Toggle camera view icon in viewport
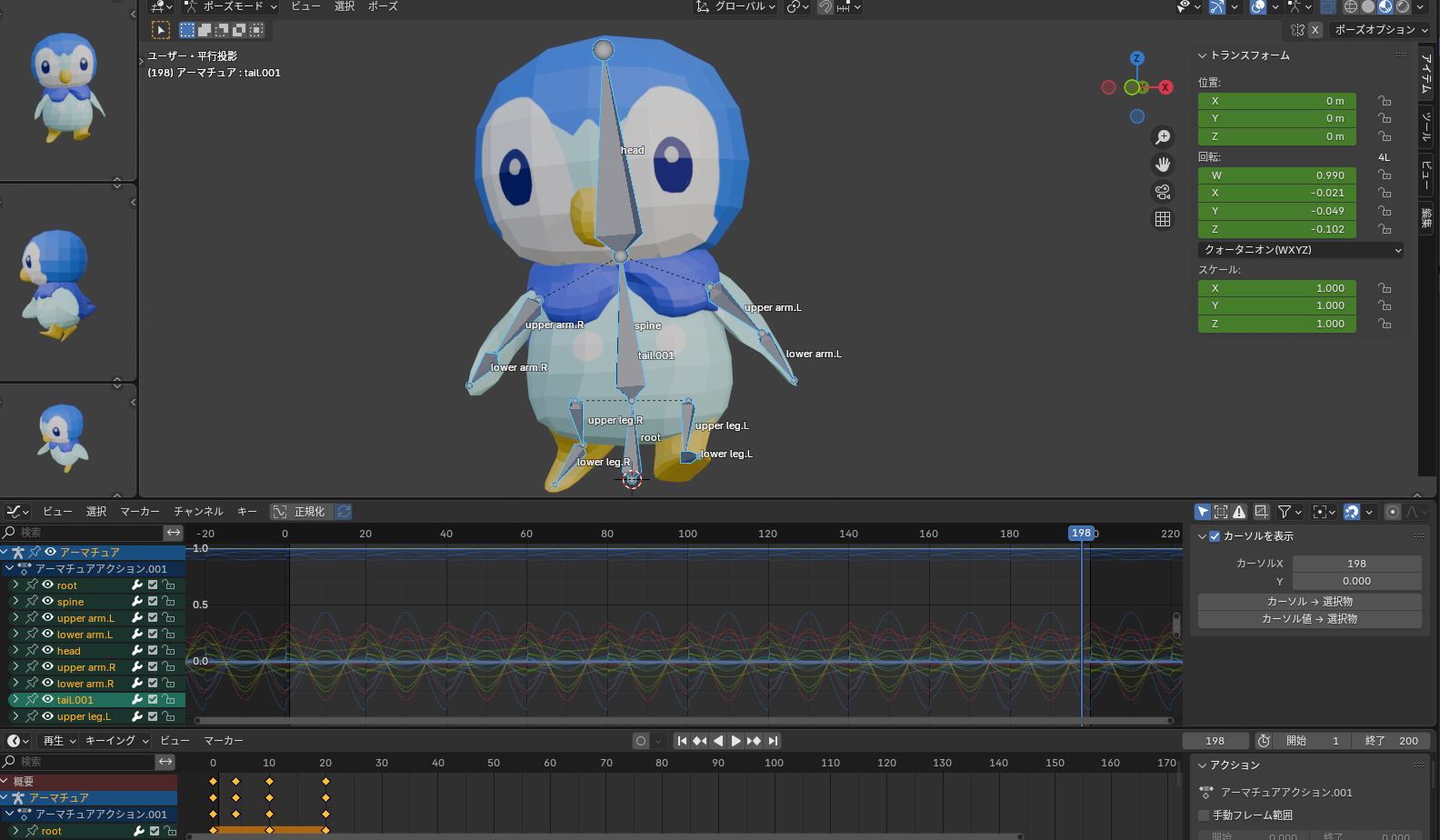The height and width of the screenshot is (840, 1440). point(1163,192)
